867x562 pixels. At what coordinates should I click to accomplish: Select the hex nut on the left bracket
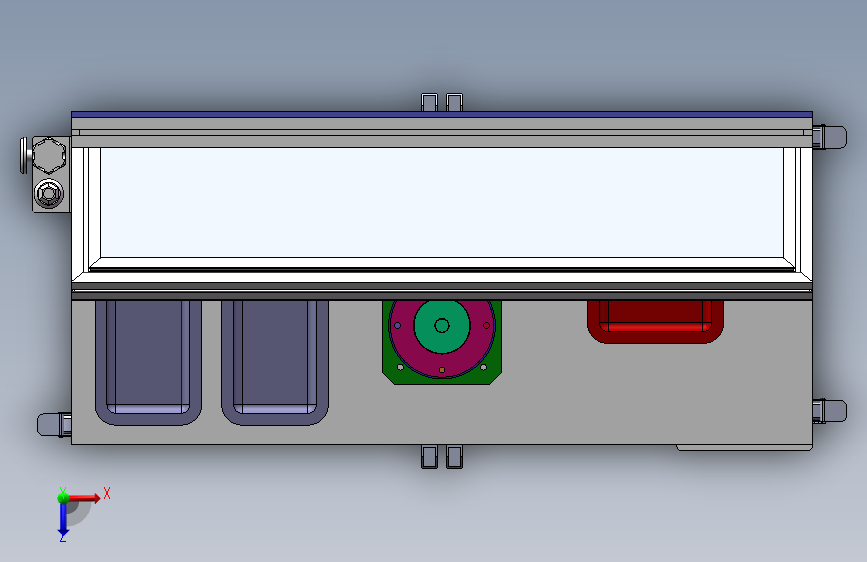[49, 155]
